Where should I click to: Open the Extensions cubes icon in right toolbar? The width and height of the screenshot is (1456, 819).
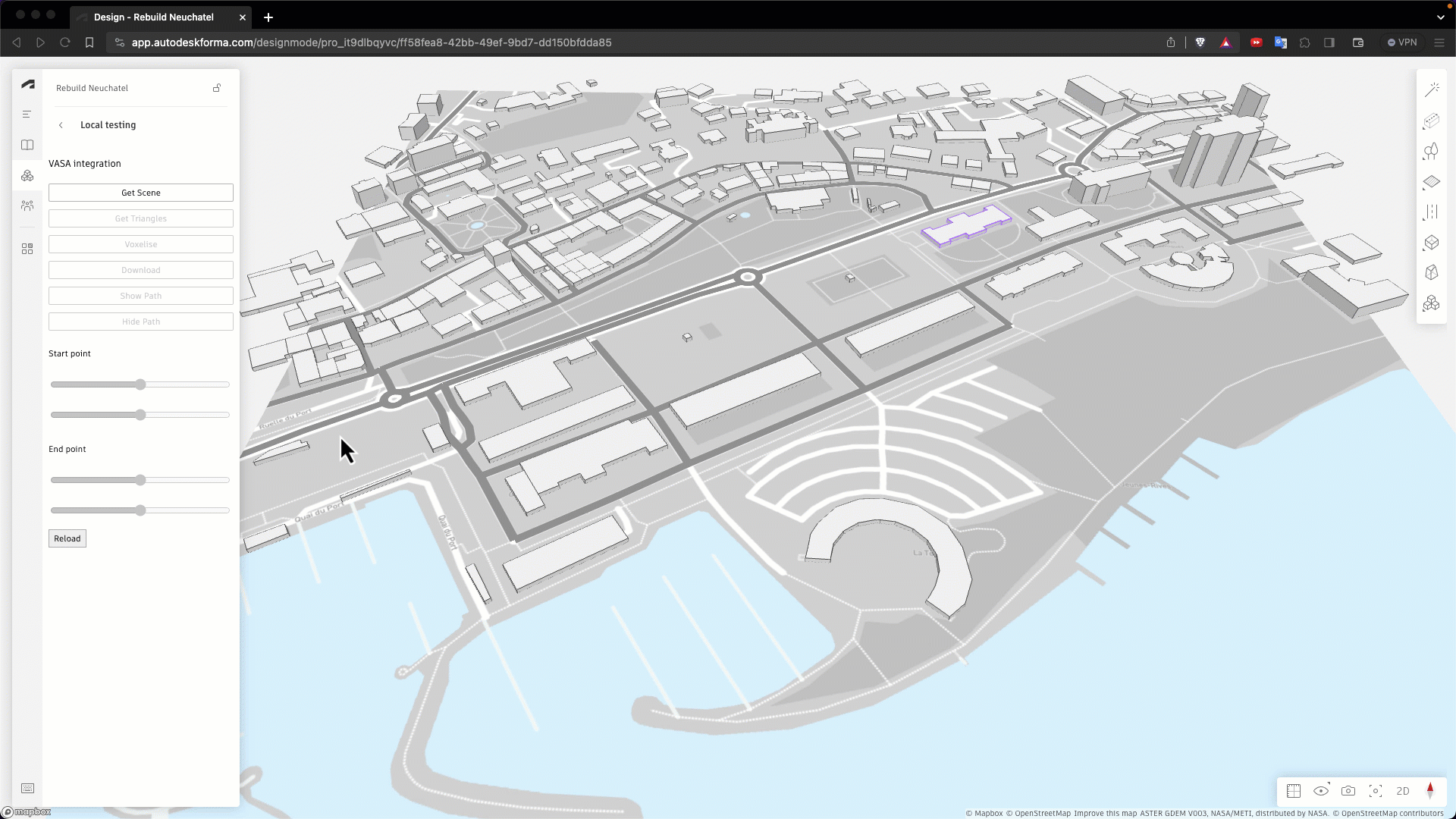tap(1432, 303)
